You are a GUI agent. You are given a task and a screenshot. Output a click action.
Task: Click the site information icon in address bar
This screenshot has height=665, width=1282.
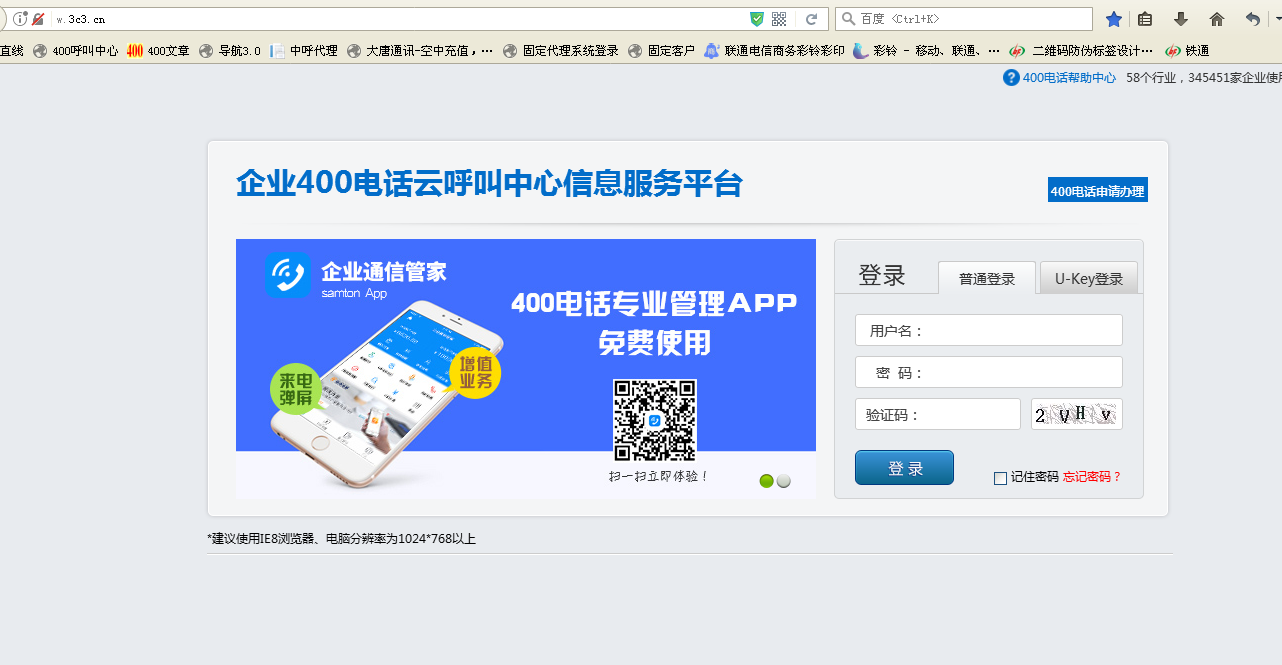coord(20,19)
